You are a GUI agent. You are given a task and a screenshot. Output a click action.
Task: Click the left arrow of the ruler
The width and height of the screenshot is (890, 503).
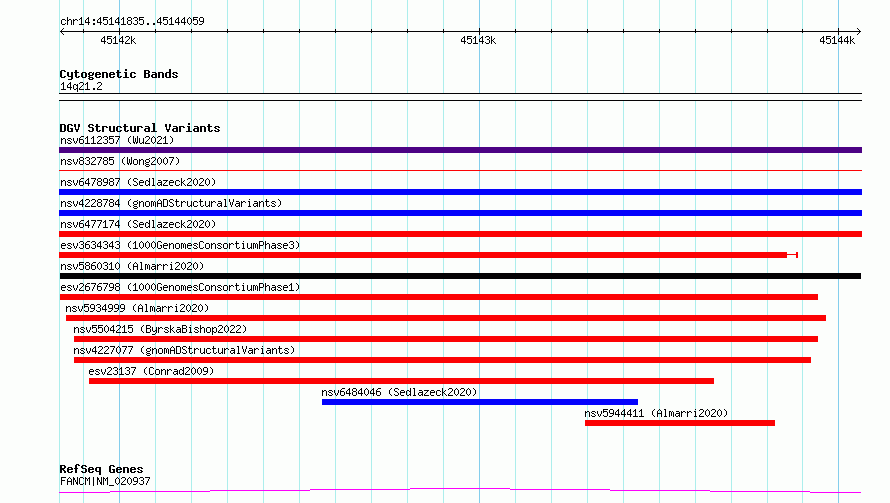pyautogui.click(x=62, y=31)
